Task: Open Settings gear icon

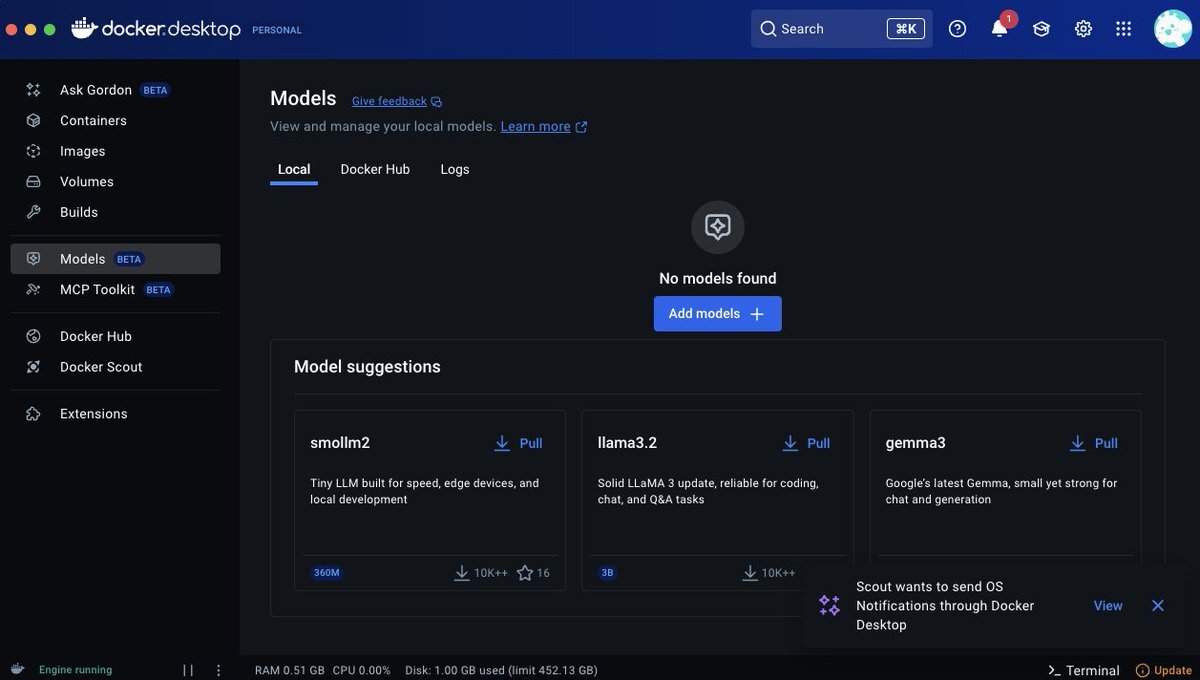Action: 1083,29
